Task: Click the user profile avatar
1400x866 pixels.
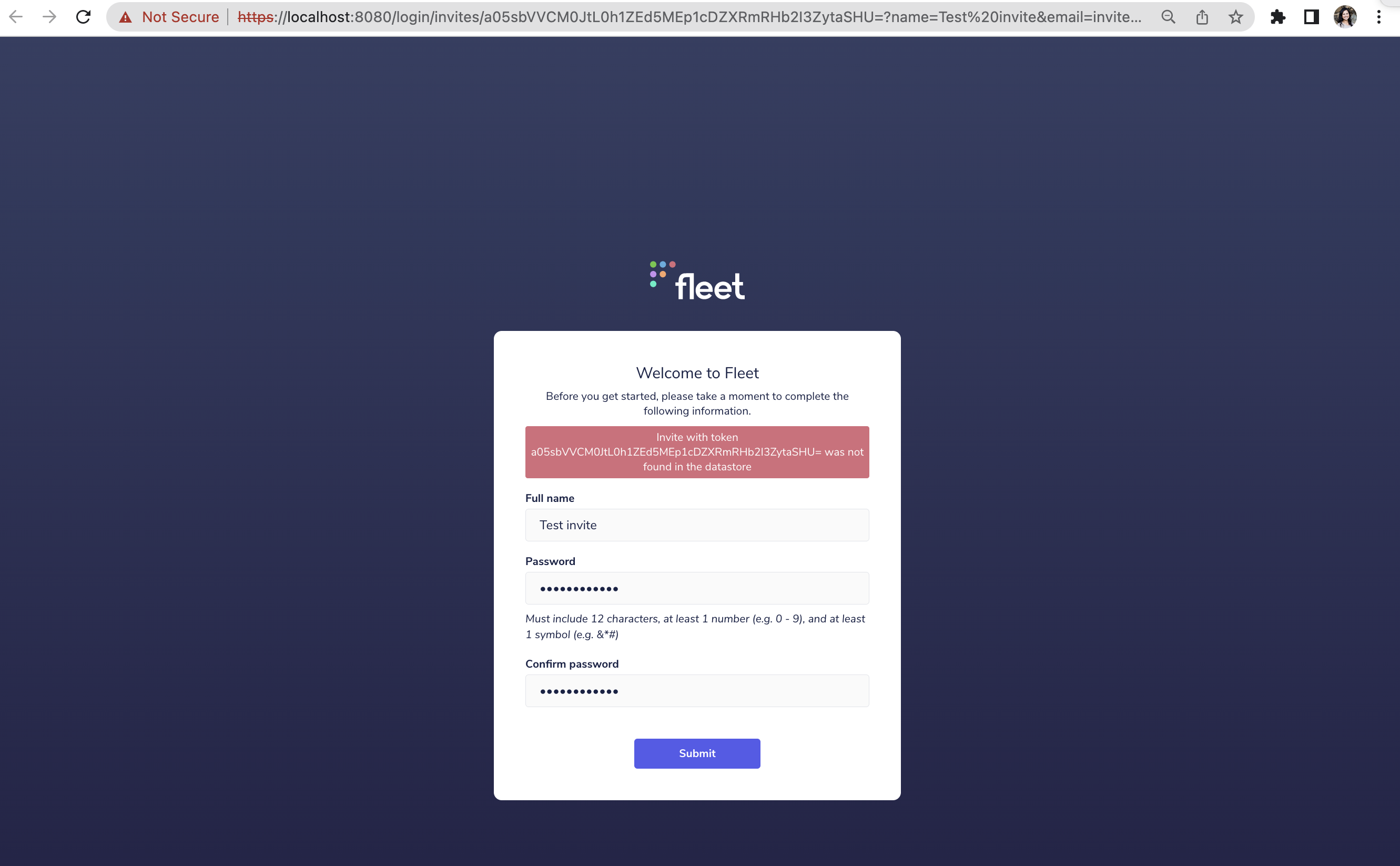Action: (x=1346, y=17)
